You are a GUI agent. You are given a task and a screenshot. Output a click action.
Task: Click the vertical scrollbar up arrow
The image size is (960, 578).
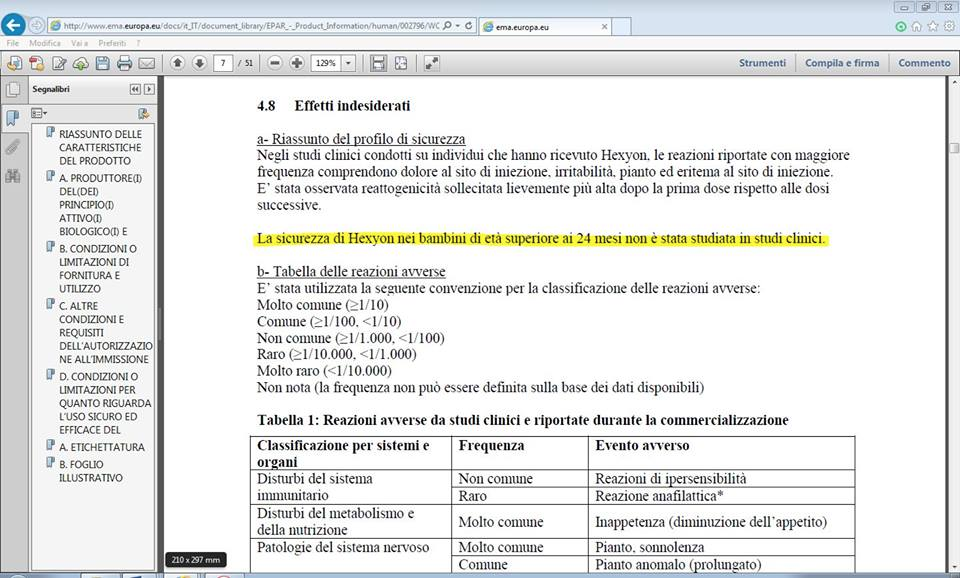point(954,81)
